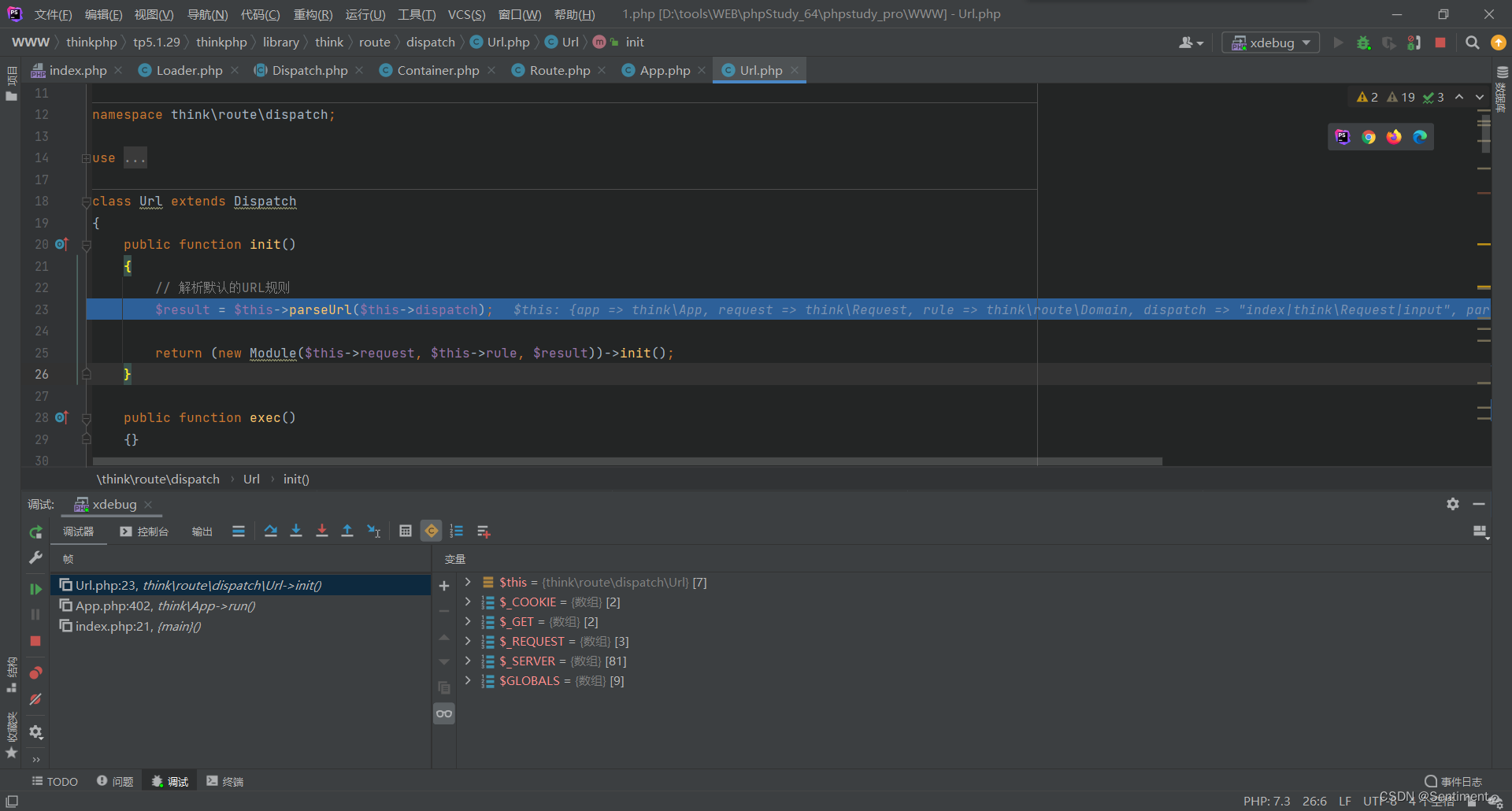
Task: Click the red Stop button in top toolbar
Action: click(x=1440, y=43)
